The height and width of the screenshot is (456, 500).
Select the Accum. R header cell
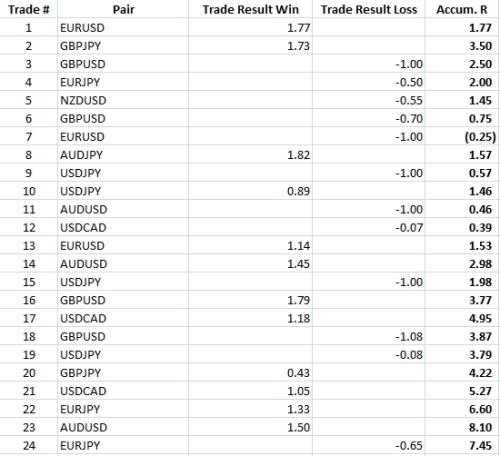(462, 9)
